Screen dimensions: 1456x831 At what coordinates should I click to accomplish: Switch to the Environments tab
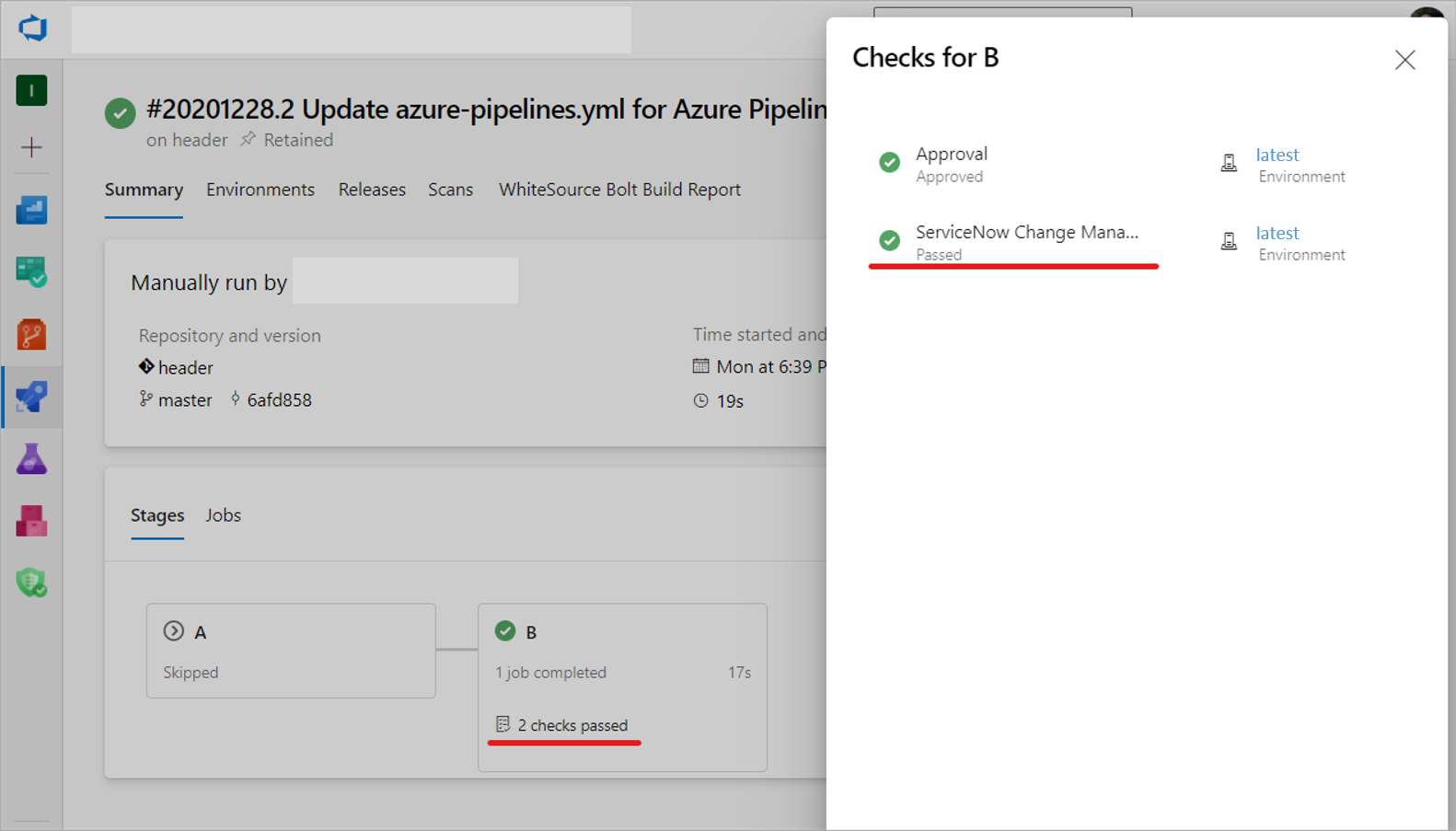(x=260, y=190)
